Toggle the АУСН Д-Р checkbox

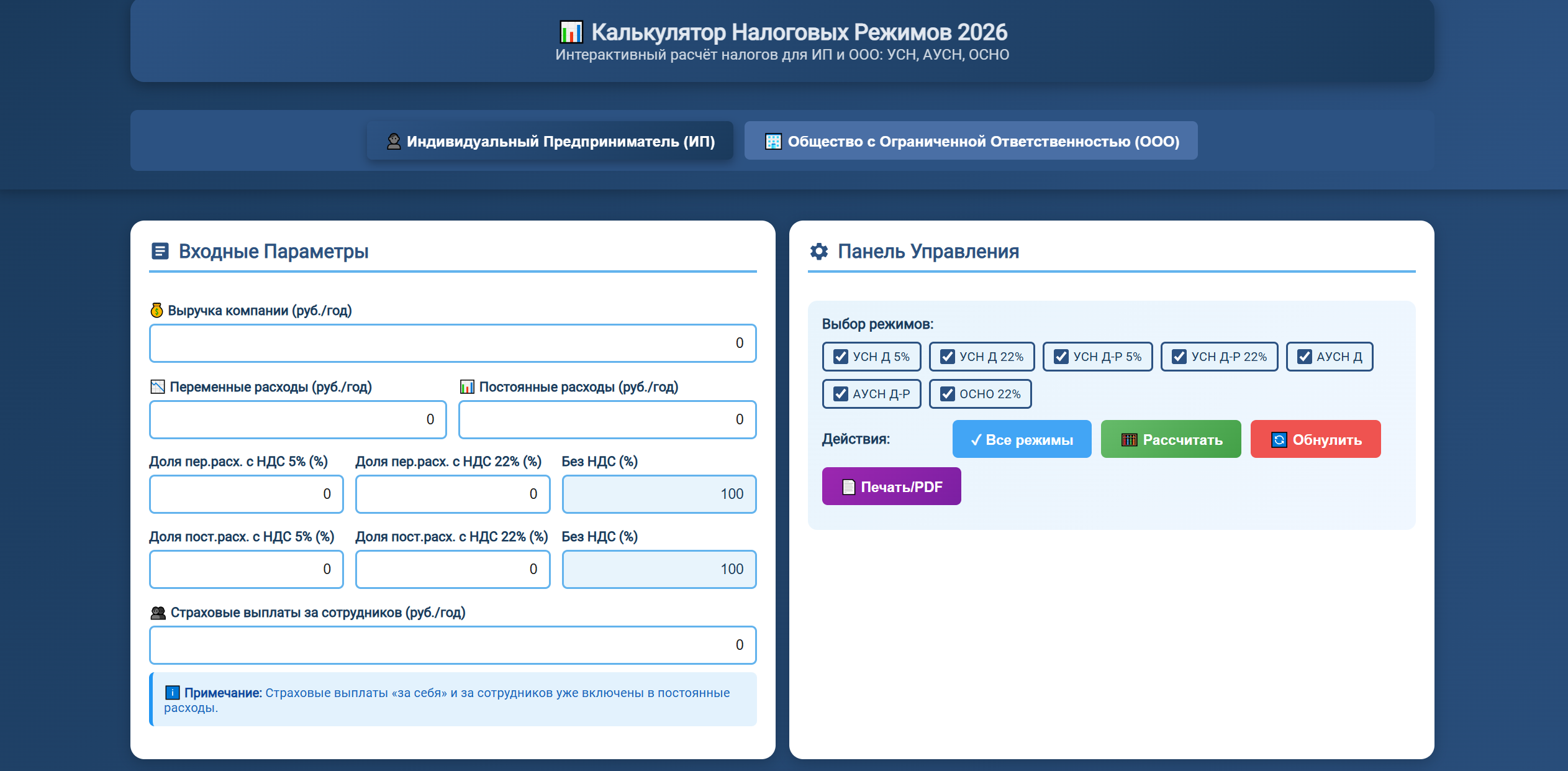click(x=840, y=394)
